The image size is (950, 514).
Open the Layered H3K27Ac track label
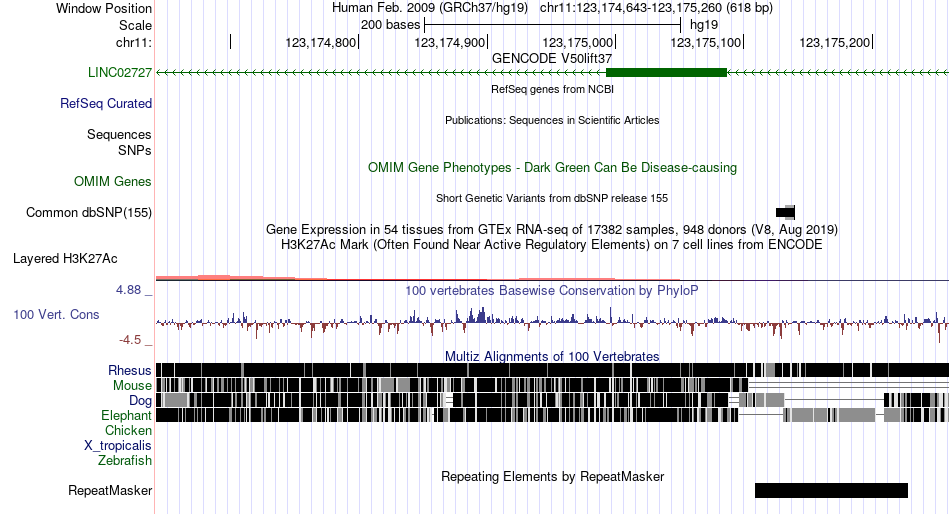pos(65,259)
